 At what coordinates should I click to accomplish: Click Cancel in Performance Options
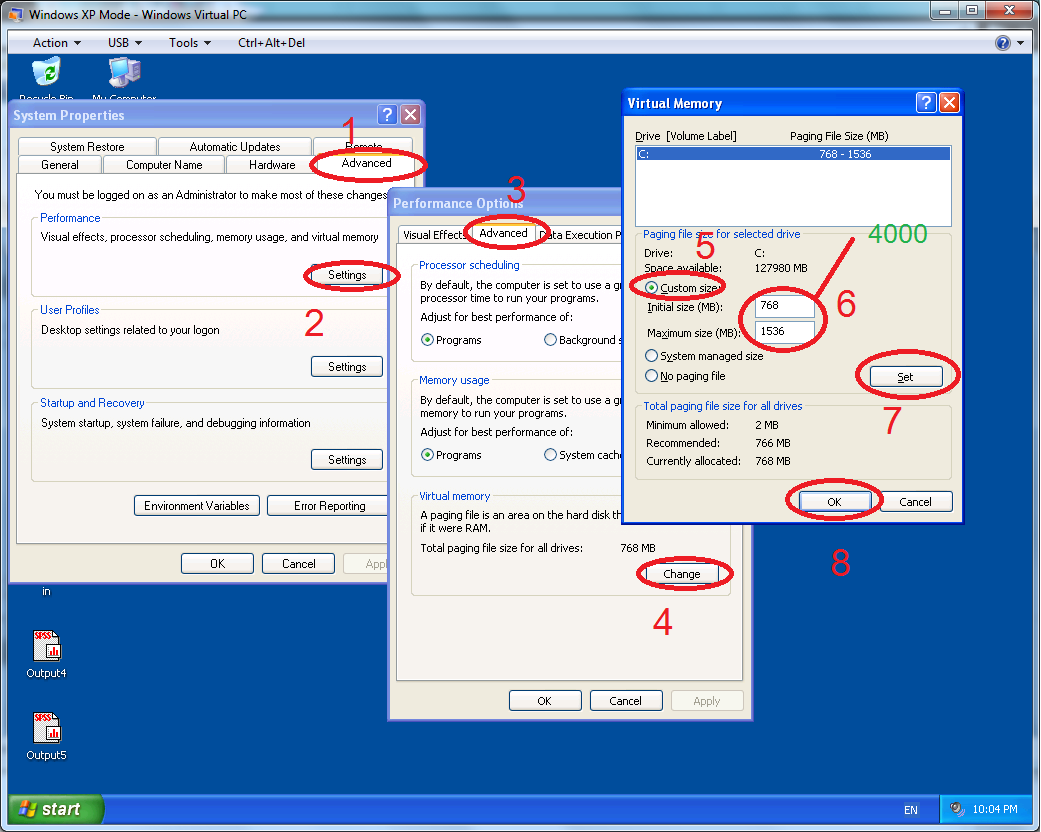click(625, 701)
